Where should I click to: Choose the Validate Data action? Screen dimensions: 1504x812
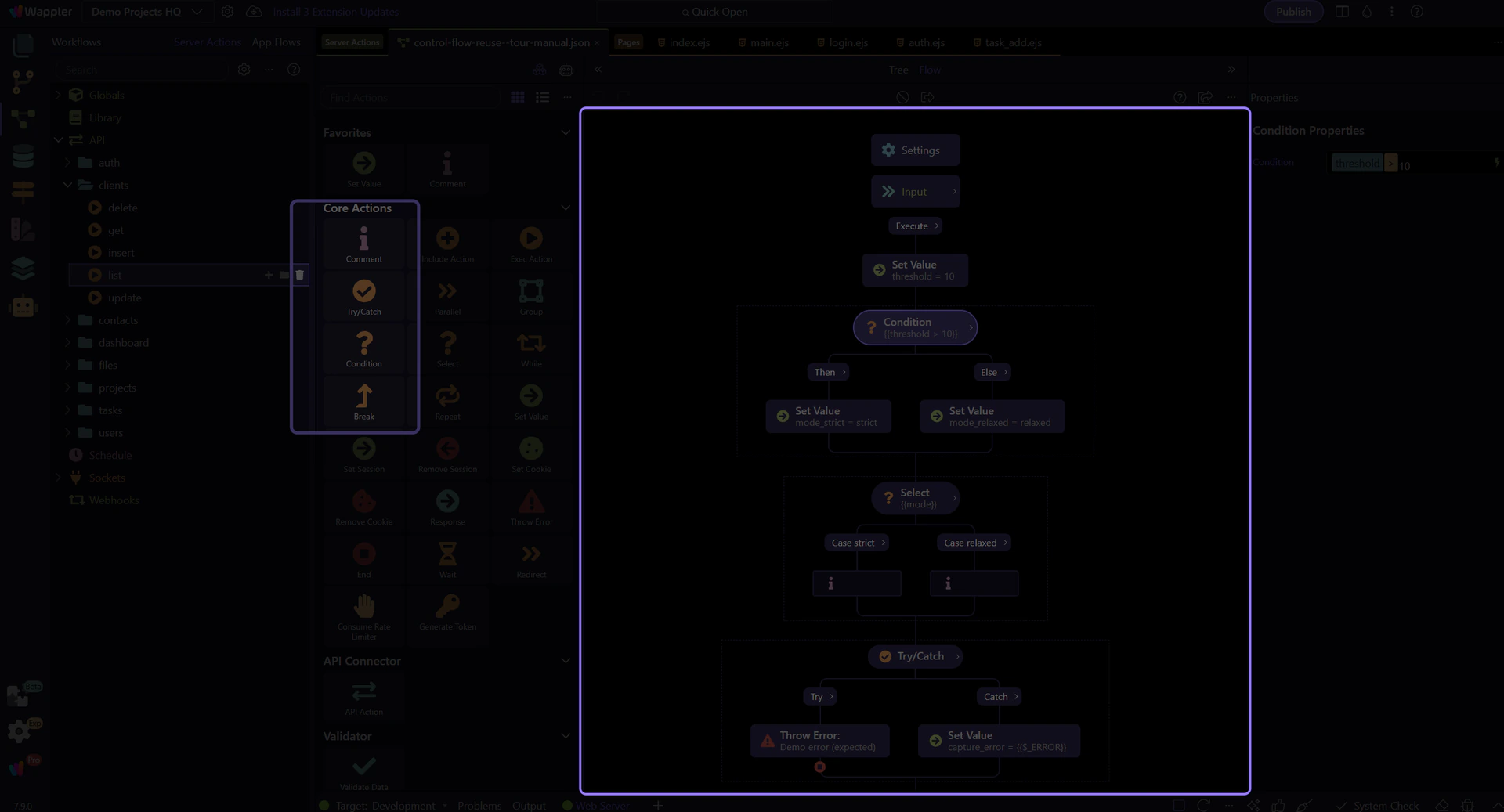(363, 771)
